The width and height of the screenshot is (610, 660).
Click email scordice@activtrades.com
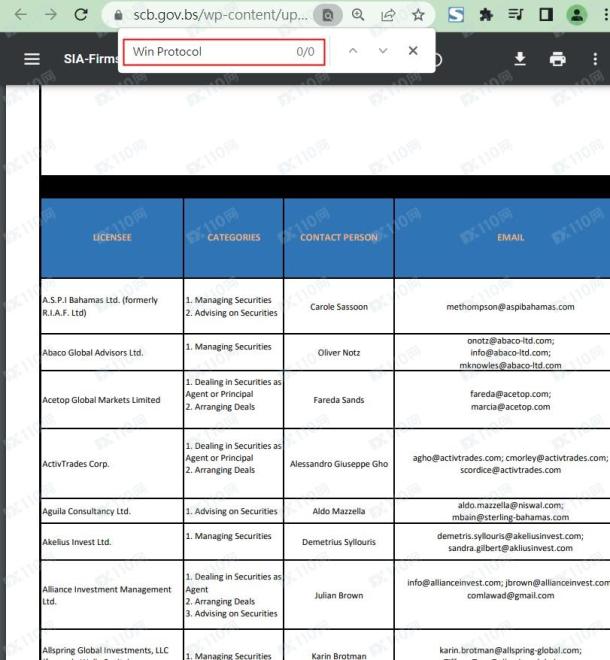pos(511,470)
